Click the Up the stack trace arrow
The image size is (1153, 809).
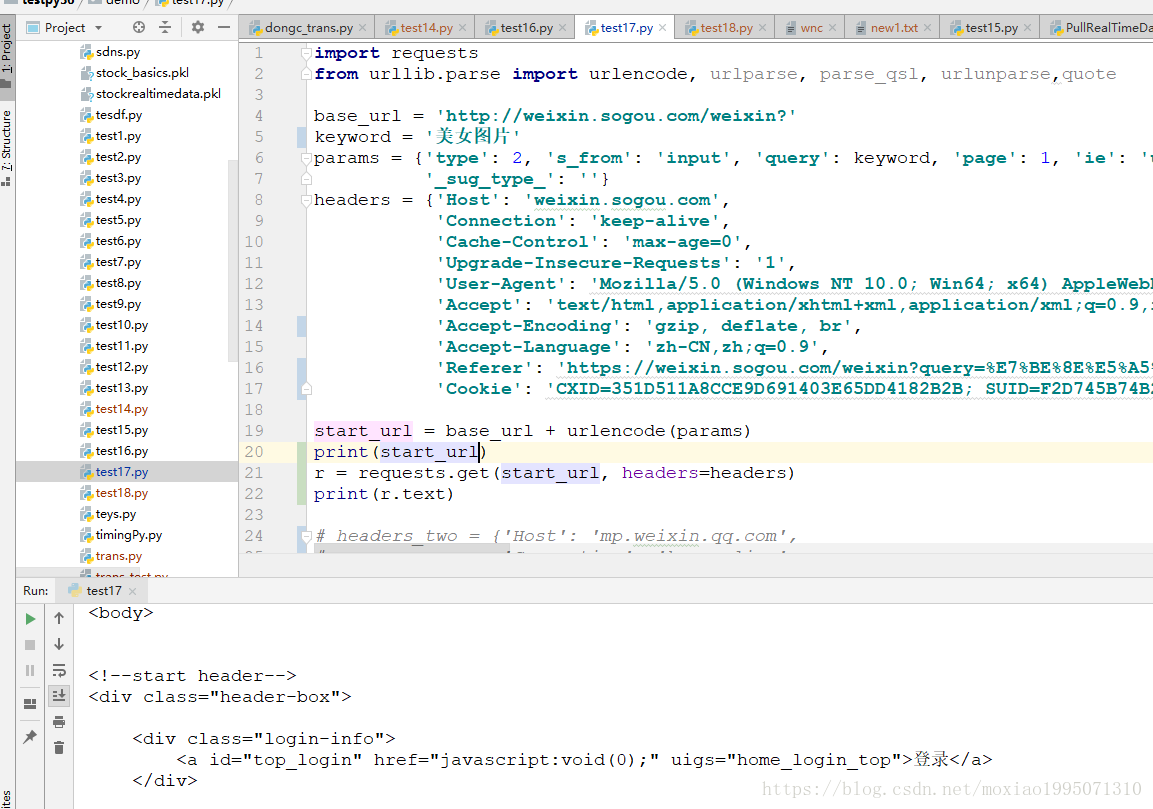[59, 619]
